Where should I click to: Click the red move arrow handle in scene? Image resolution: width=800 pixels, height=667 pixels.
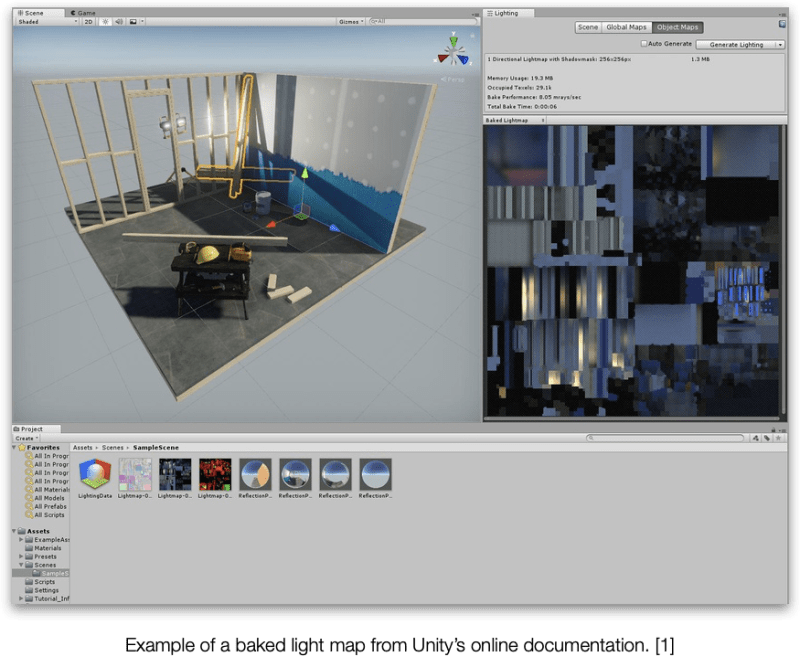click(x=271, y=224)
